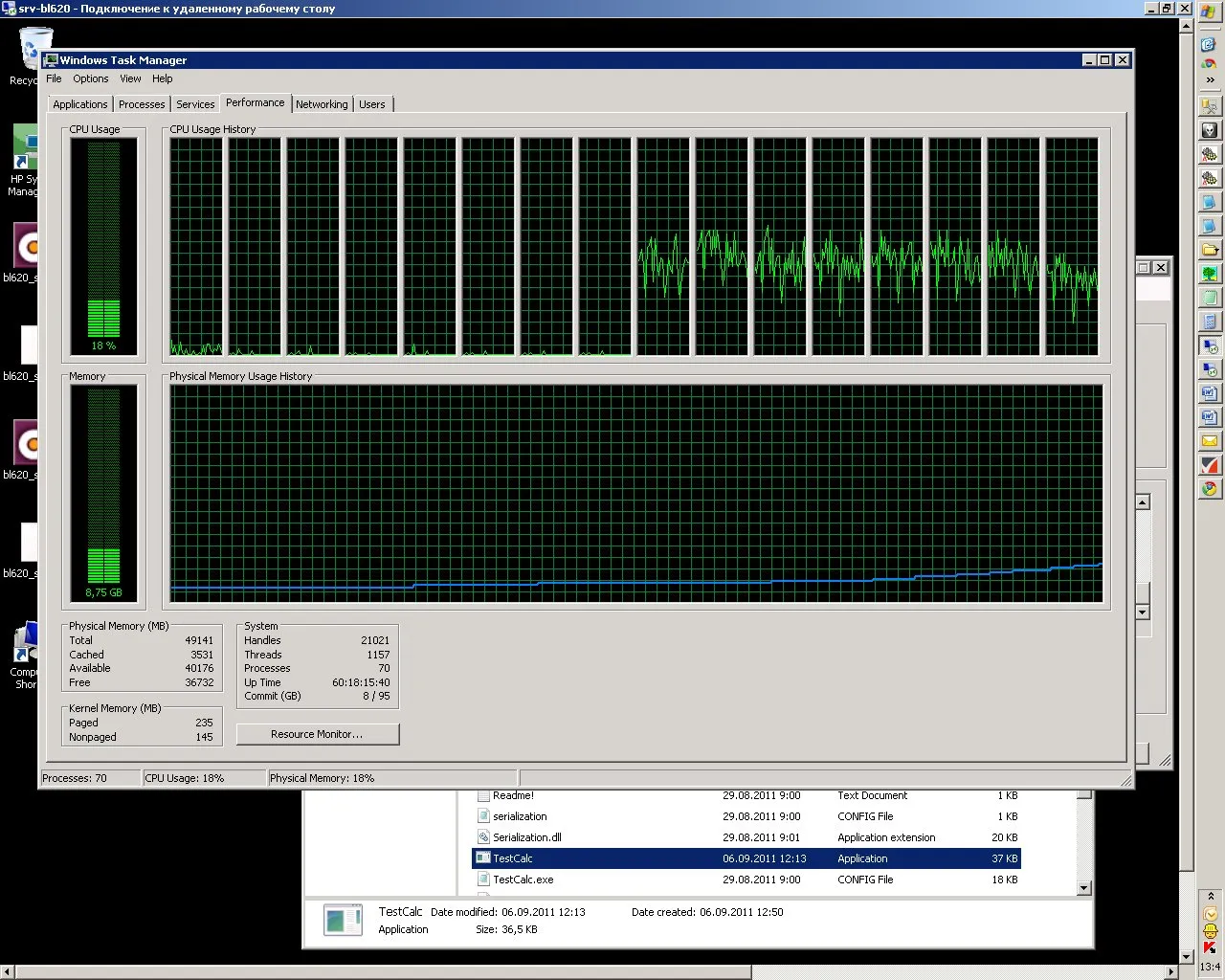Switch to the calculator taskbar button

click(1210, 321)
